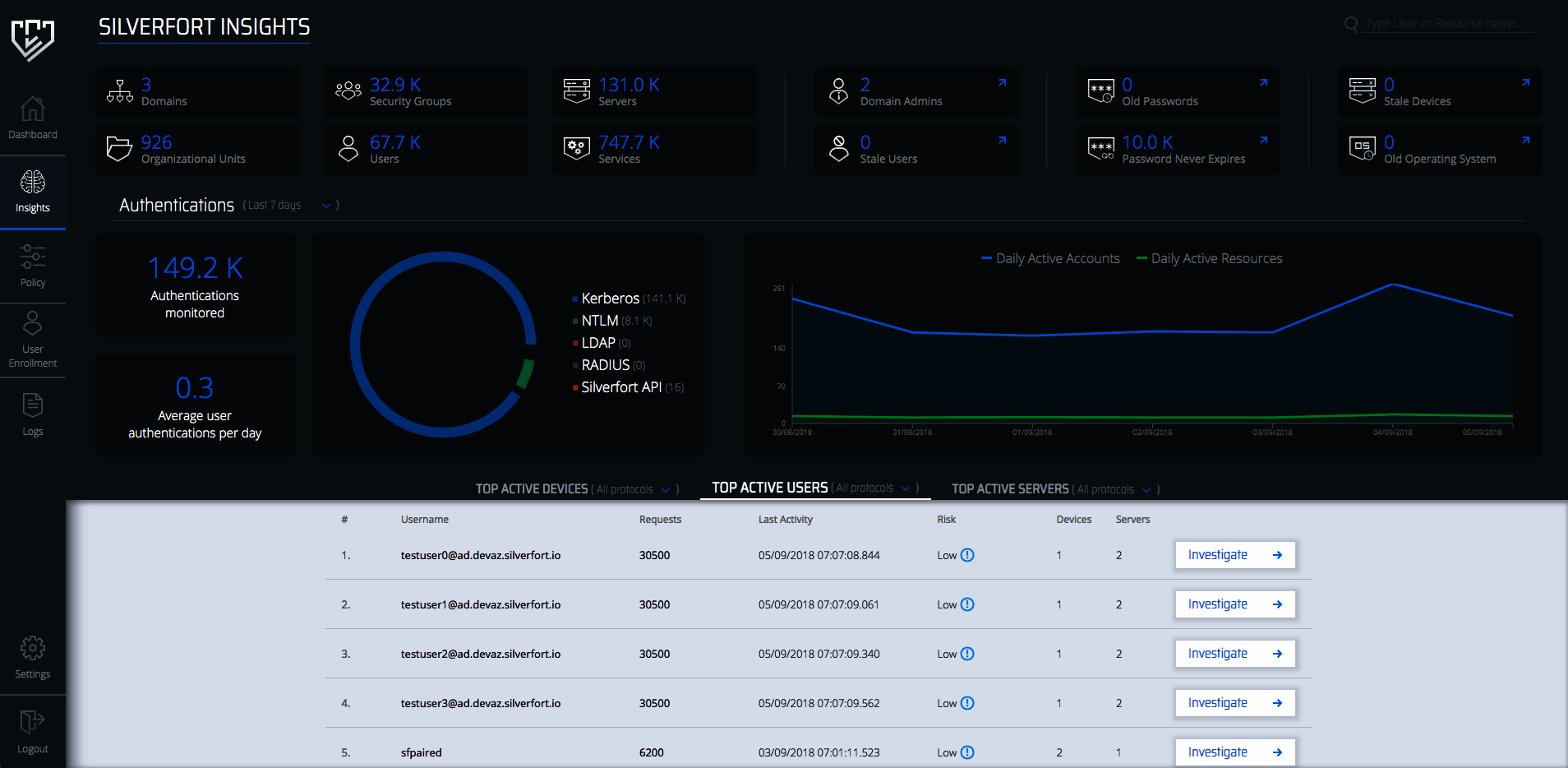Investigate testuser0@ad.devaz.silverfort.io
This screenshot has height=768, width=1568.
coord(1235,555)
